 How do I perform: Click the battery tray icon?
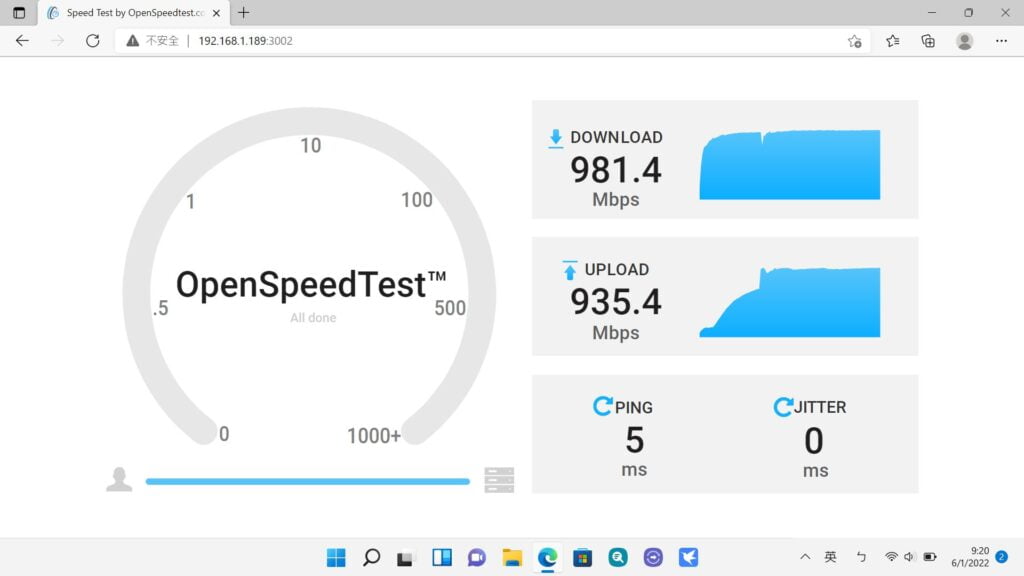coord(930,556)
